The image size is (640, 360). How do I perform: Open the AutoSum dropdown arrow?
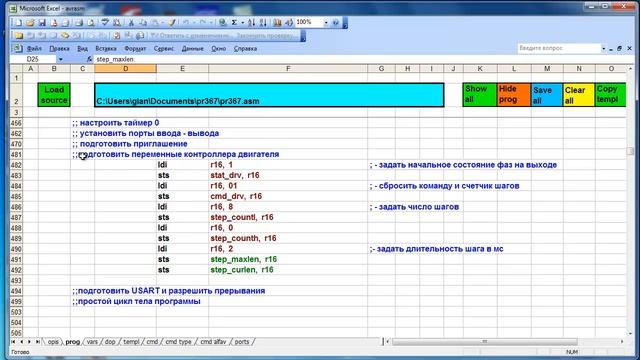[242, 23]
